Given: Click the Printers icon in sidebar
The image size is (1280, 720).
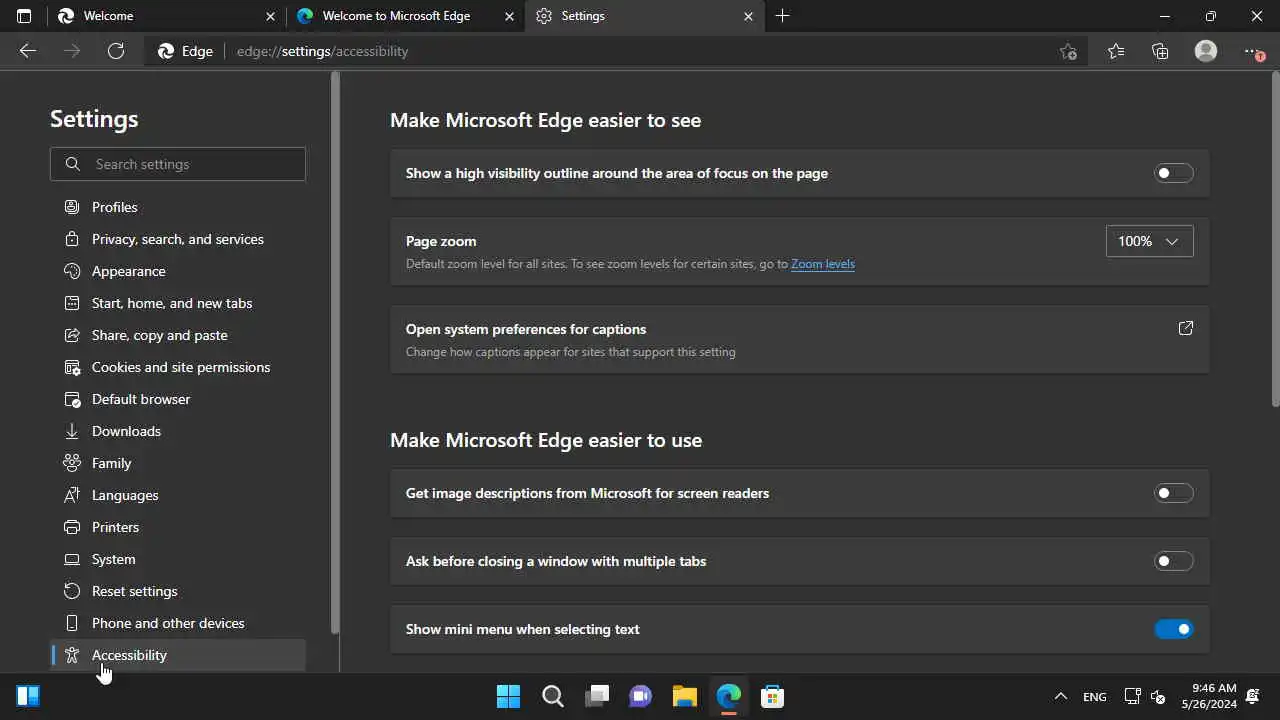Looking at the screenshot, I should pos(71,527).
